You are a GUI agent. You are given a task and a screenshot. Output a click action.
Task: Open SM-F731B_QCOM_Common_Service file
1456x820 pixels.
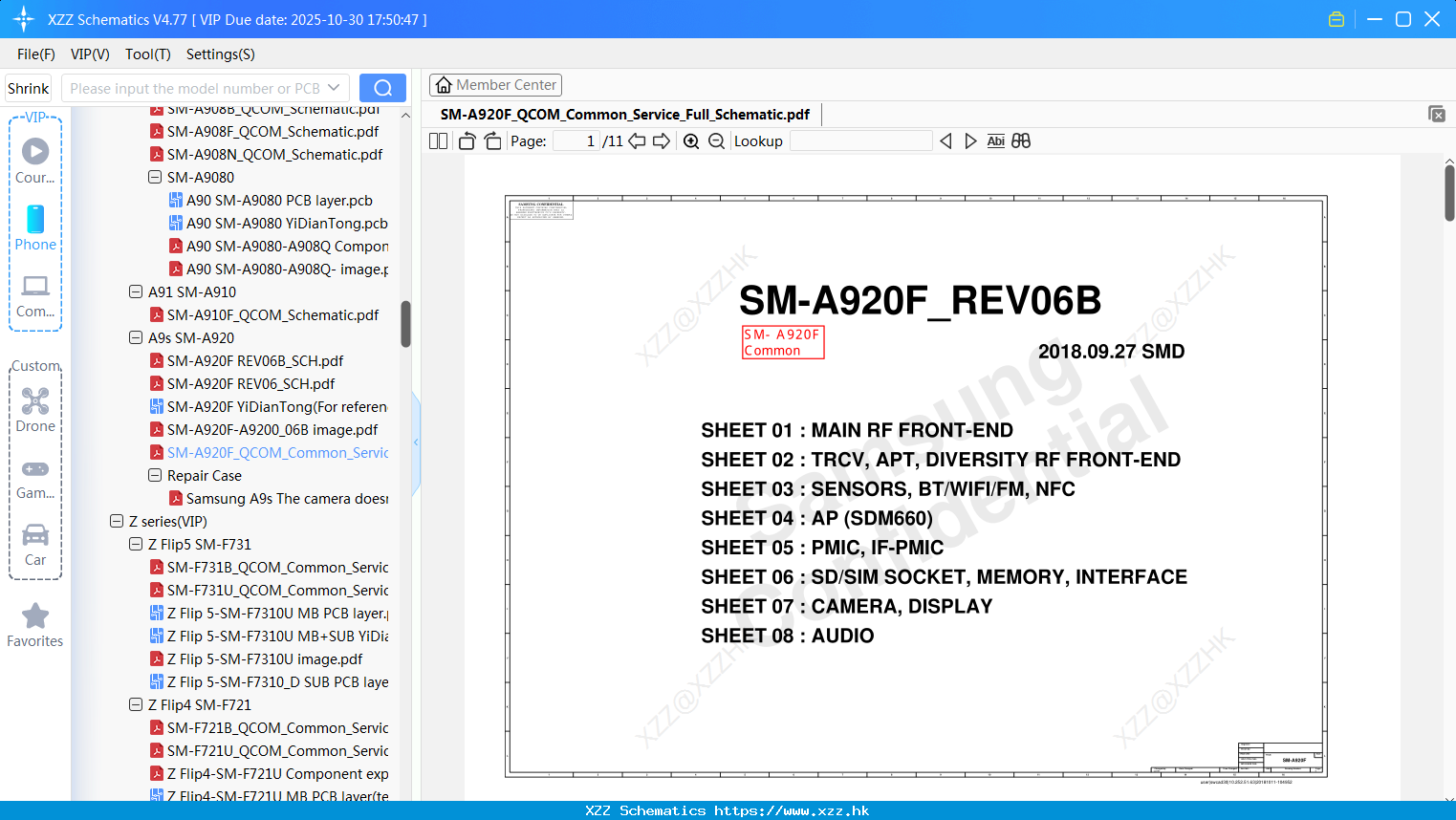pos(277,567)
